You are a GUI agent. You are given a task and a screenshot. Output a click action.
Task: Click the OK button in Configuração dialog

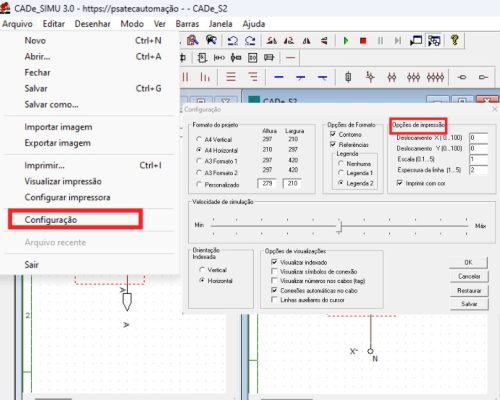coord(468,262)
